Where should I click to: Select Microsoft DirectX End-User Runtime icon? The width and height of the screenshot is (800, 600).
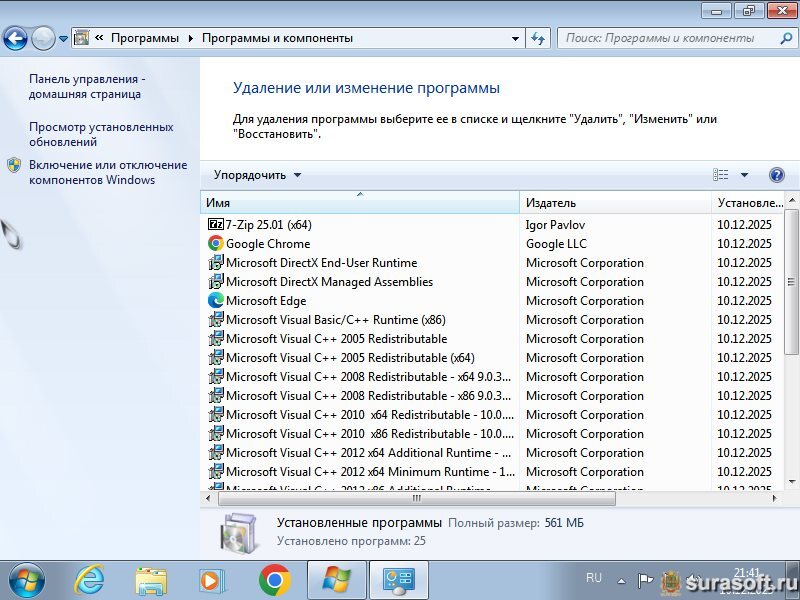pos(216,263)
